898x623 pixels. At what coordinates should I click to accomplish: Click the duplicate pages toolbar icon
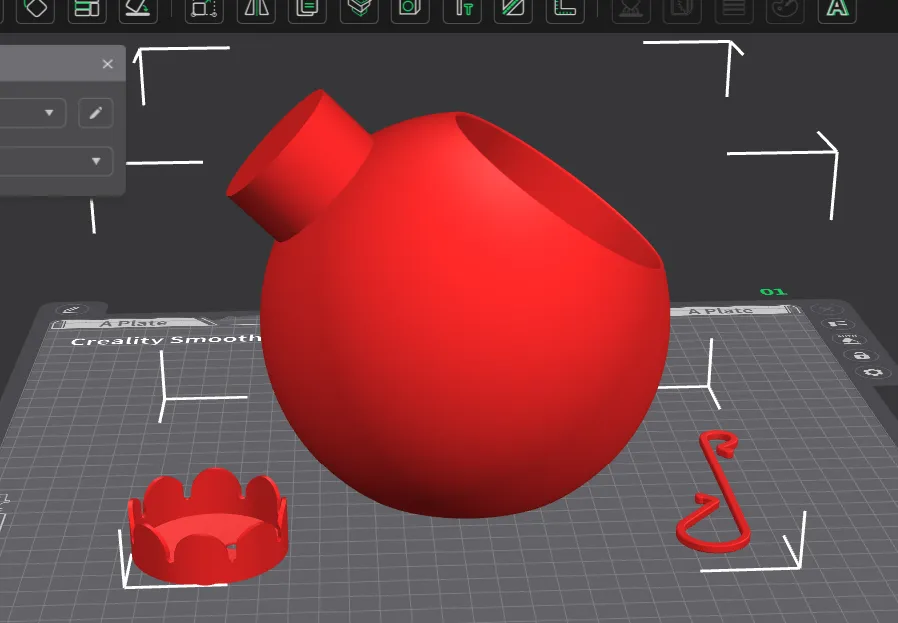307,8
